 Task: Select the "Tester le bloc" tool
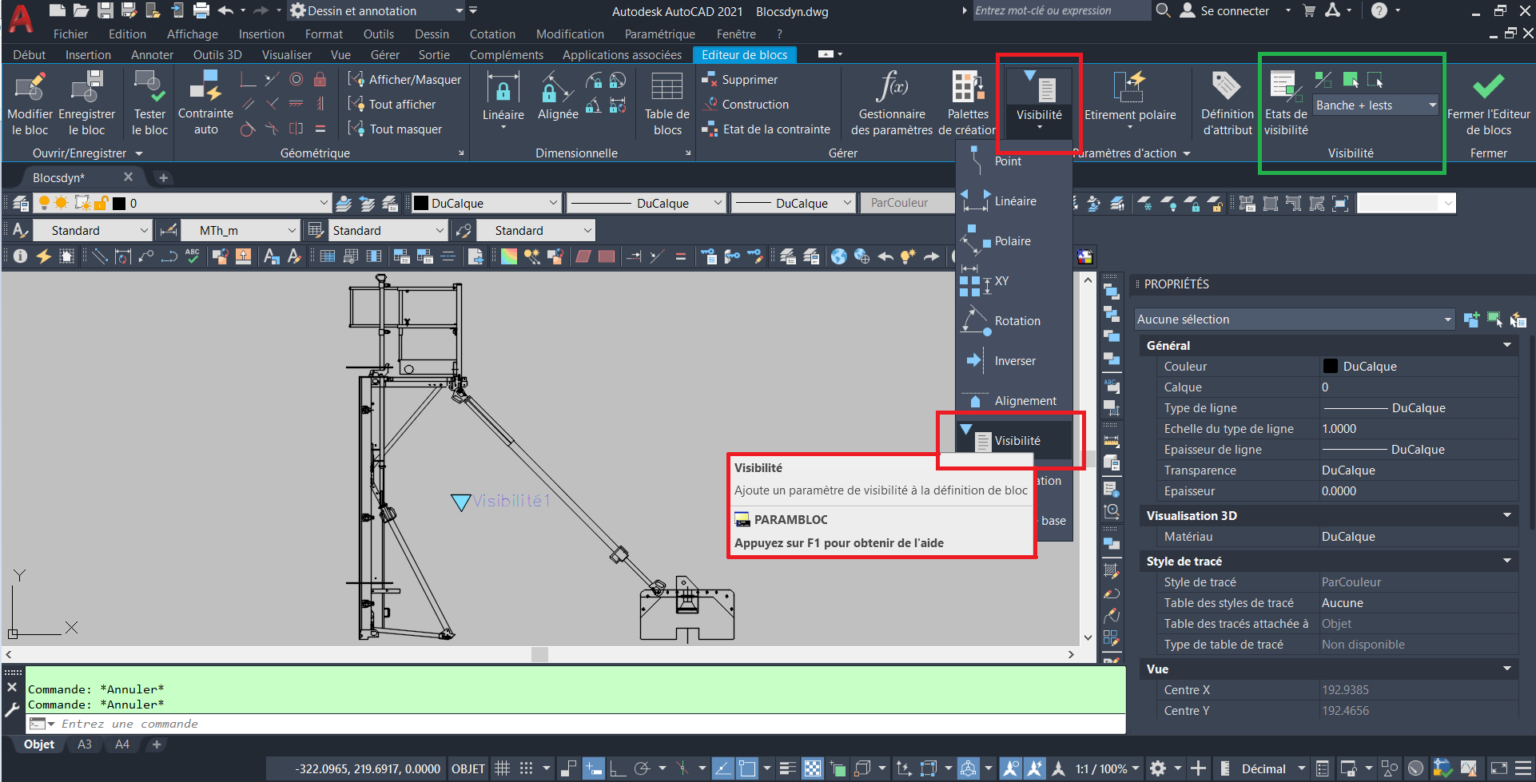point(149,100)
